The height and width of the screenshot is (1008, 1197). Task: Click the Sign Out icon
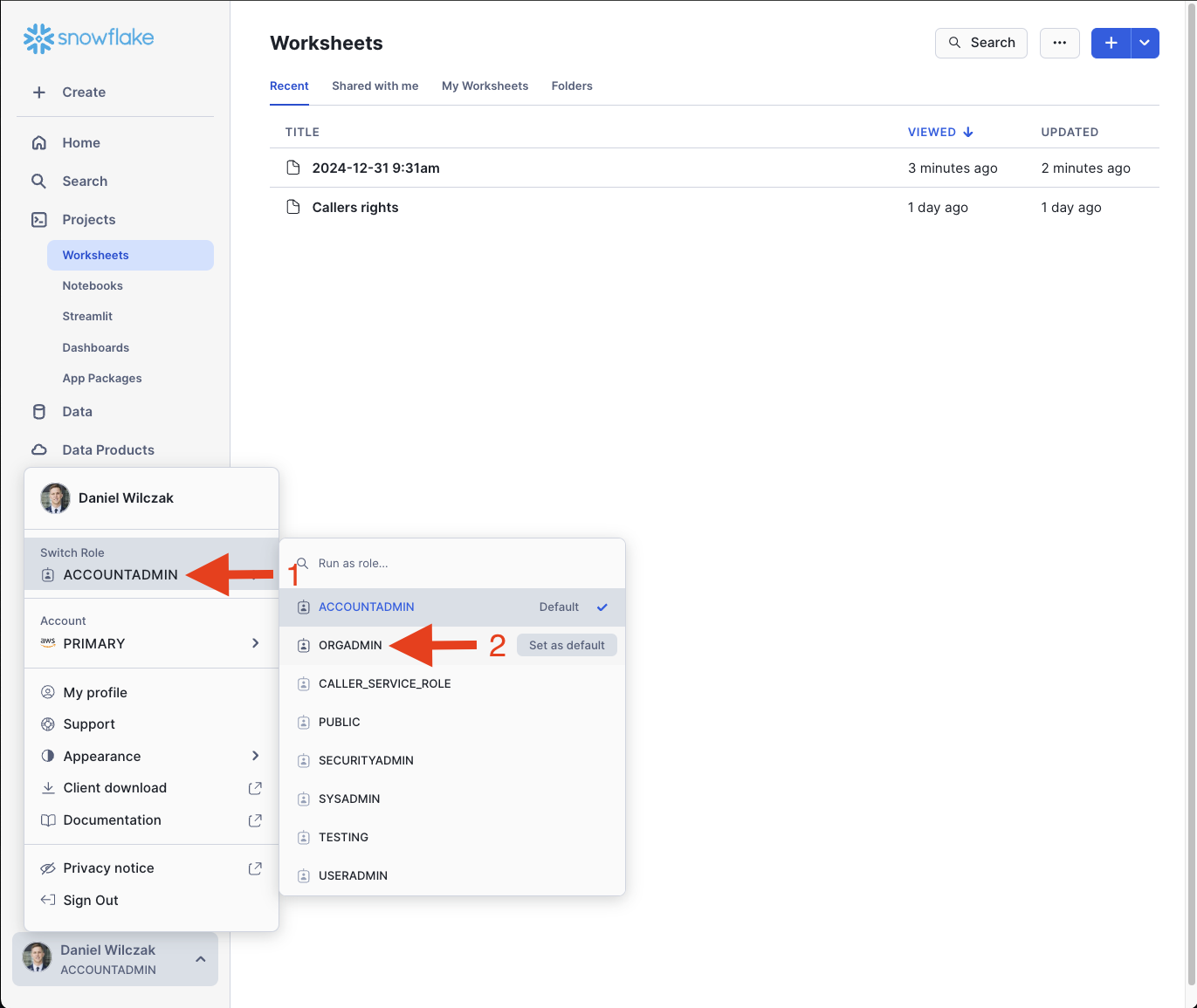click(48, 900)
